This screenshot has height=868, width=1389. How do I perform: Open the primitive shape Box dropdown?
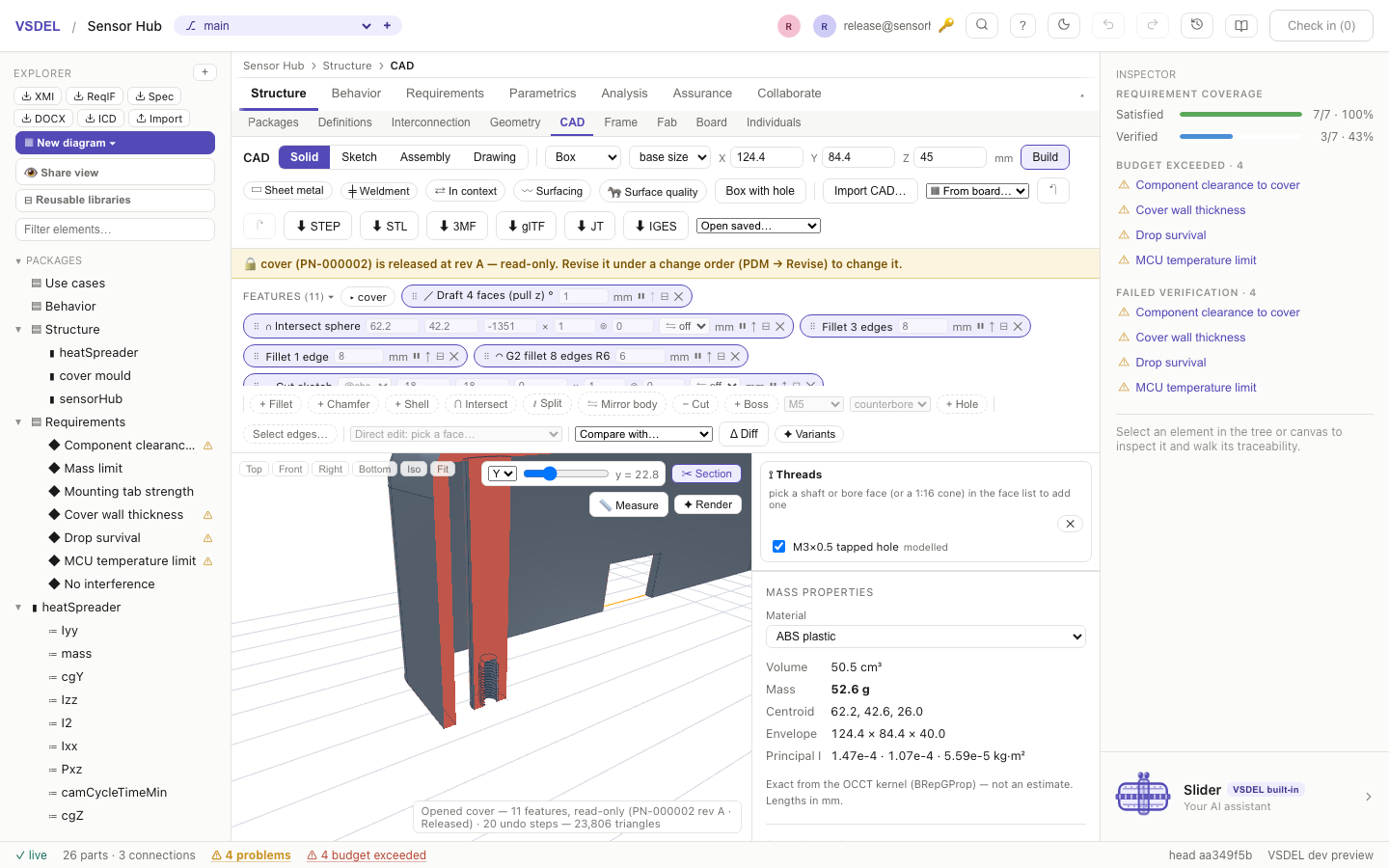tap(584, 157)
